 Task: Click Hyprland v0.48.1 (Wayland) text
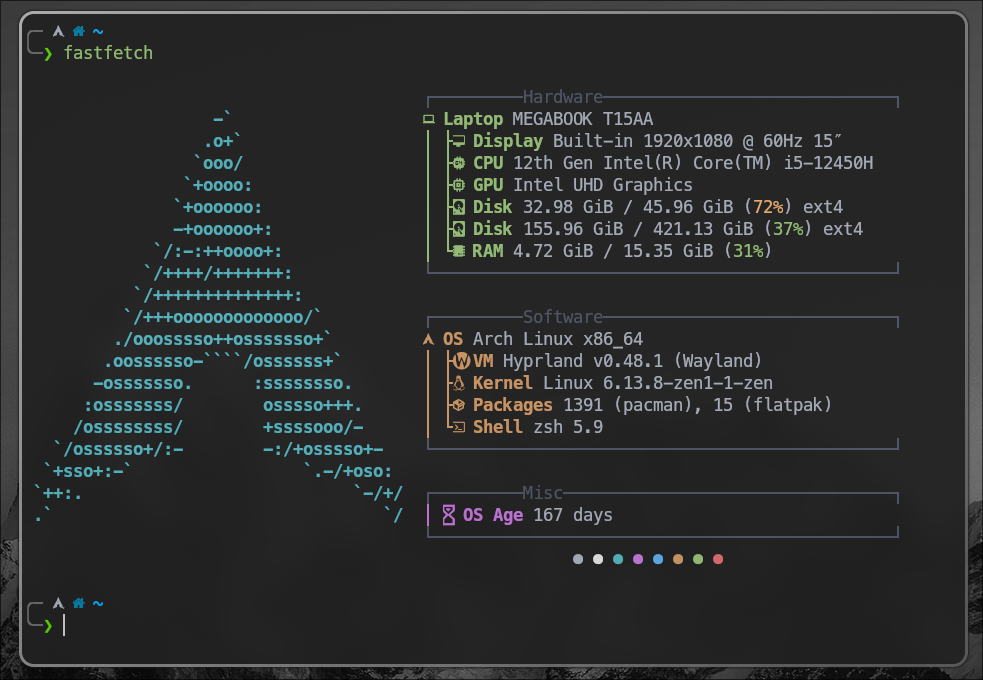[632, 361]
